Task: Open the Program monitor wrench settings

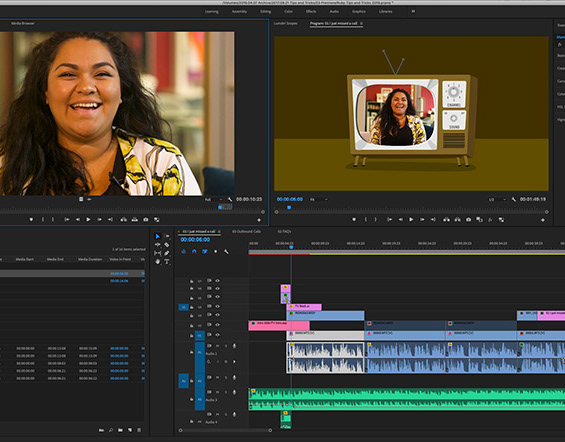Action: [x=514, y=200]
